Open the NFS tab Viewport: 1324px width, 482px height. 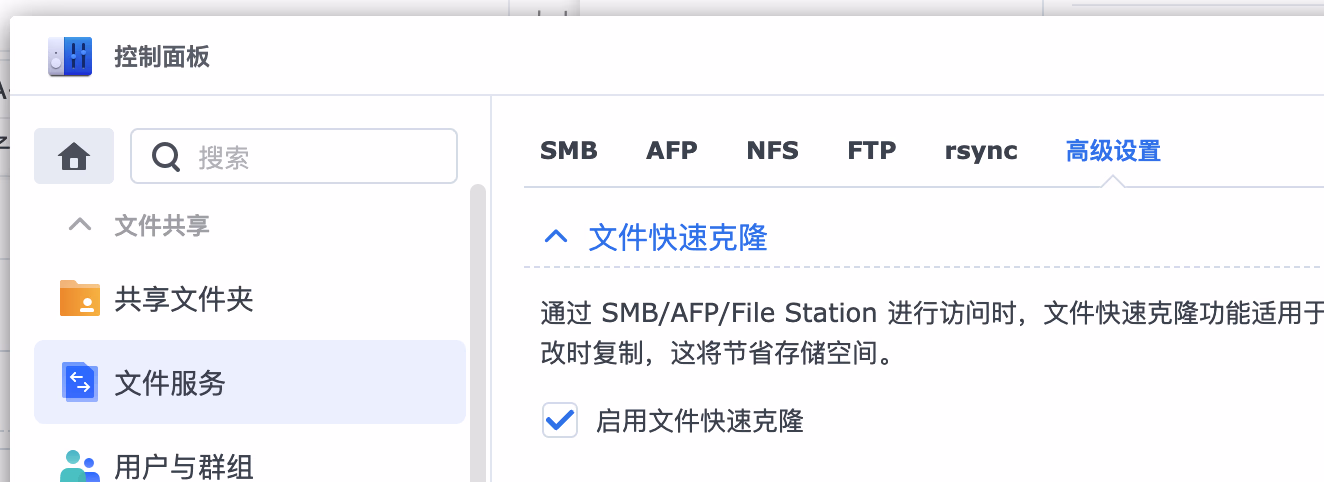(x=773, y=151)
